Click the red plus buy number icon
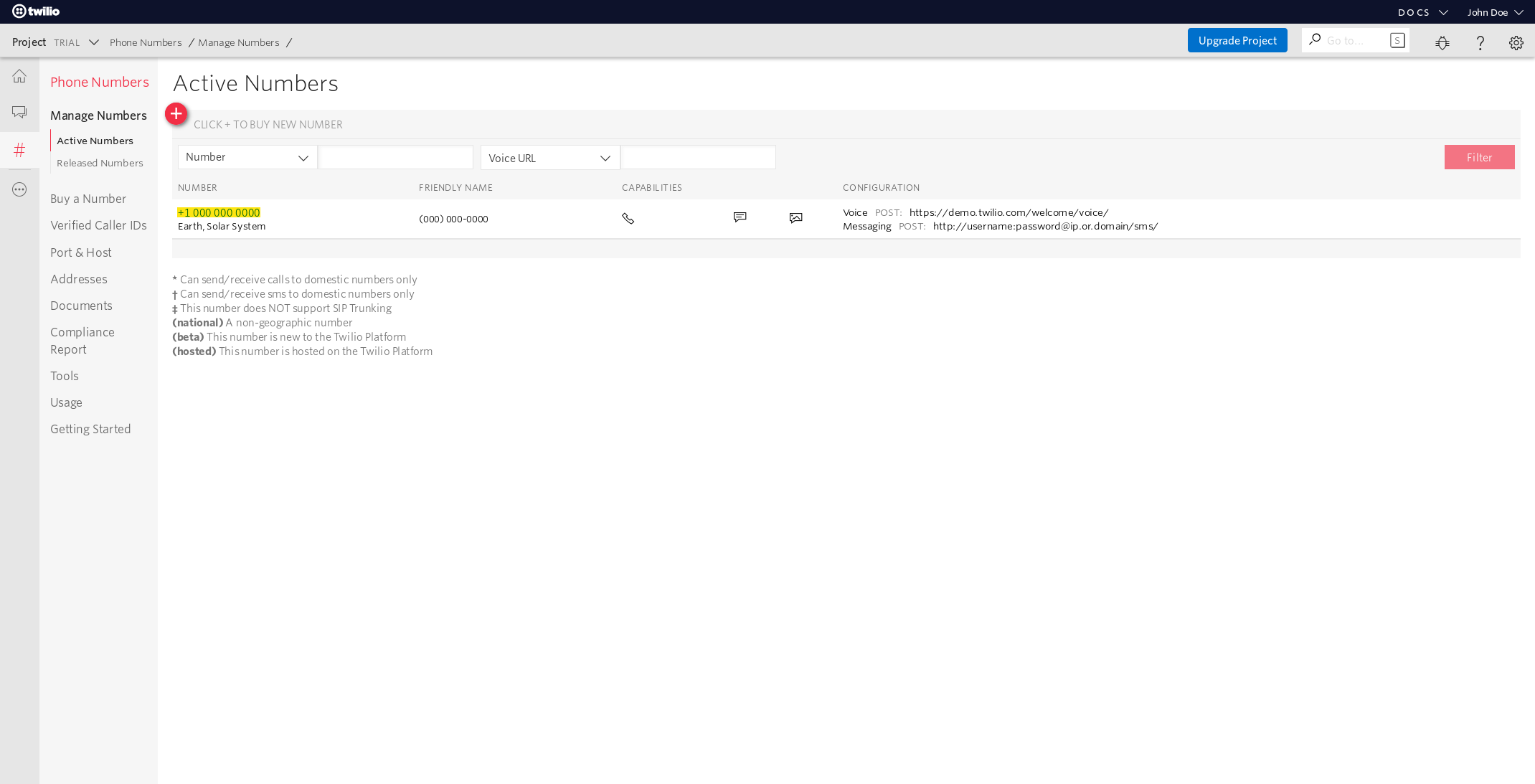 point(176,113)
